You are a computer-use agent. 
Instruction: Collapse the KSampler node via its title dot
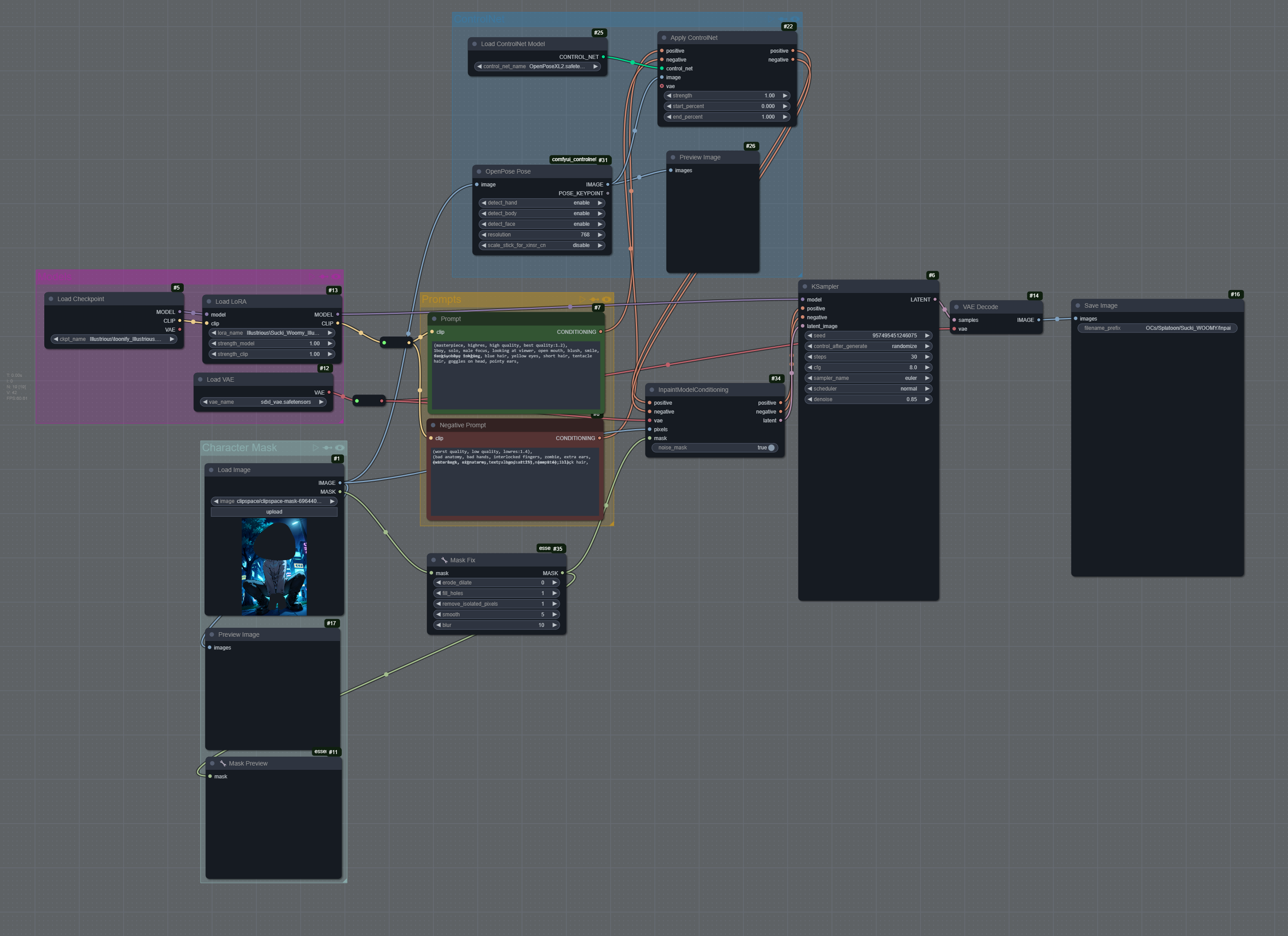pyautogui.click(x=805, y=286)
